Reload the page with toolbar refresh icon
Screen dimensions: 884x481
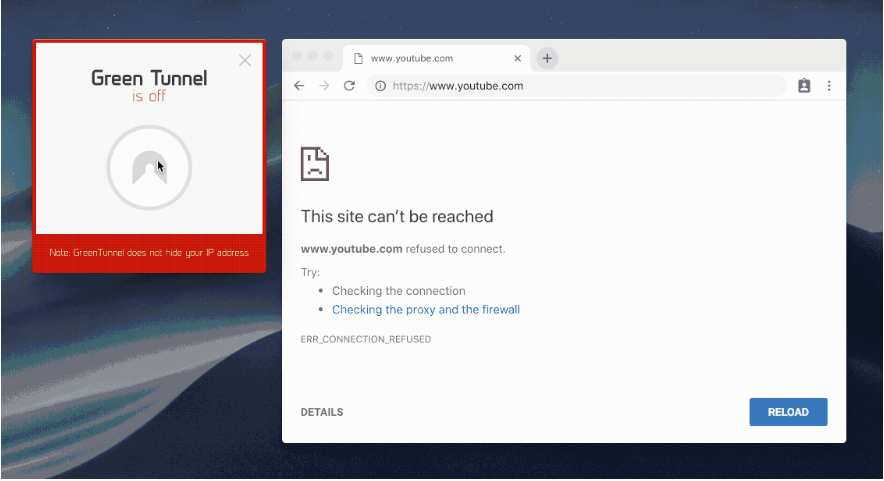click(350, 86)
